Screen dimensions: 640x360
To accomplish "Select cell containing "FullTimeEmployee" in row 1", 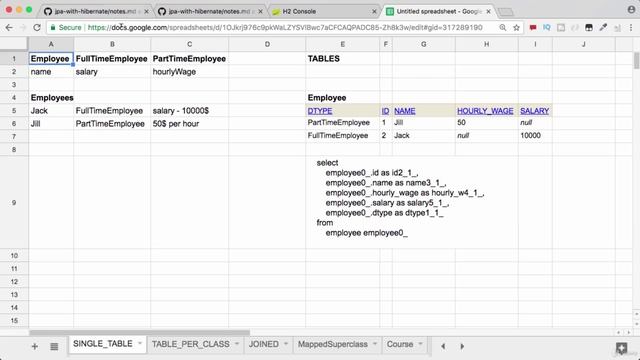I will tap(112, 58).
